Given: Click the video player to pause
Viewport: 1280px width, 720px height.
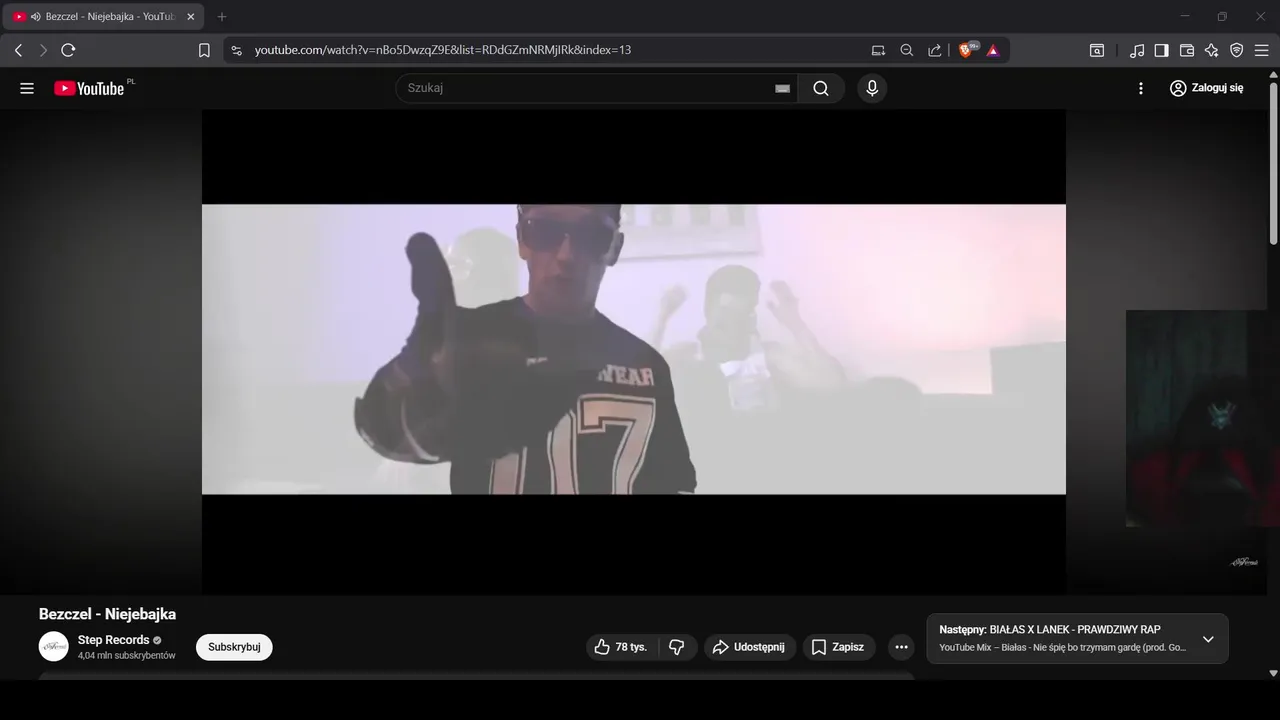Looking at the screenshot, I should pos(633,350).
